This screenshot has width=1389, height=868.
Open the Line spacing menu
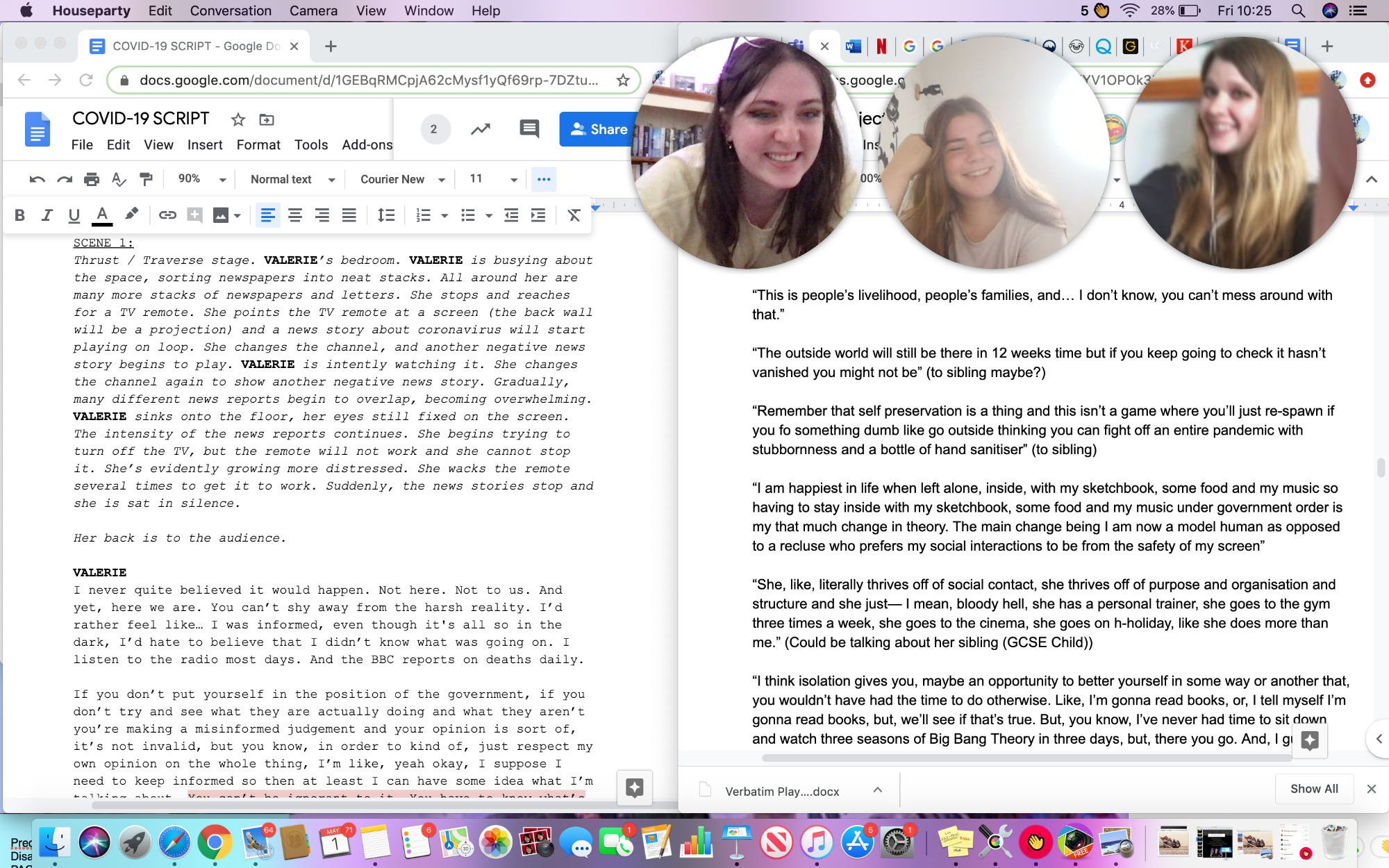[386, 215]
